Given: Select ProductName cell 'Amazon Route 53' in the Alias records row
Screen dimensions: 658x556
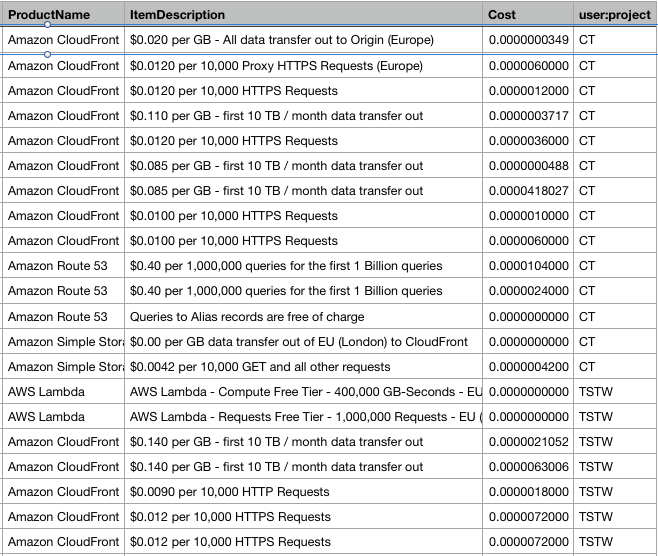Looking at the screenshot, I should [63, 317].
